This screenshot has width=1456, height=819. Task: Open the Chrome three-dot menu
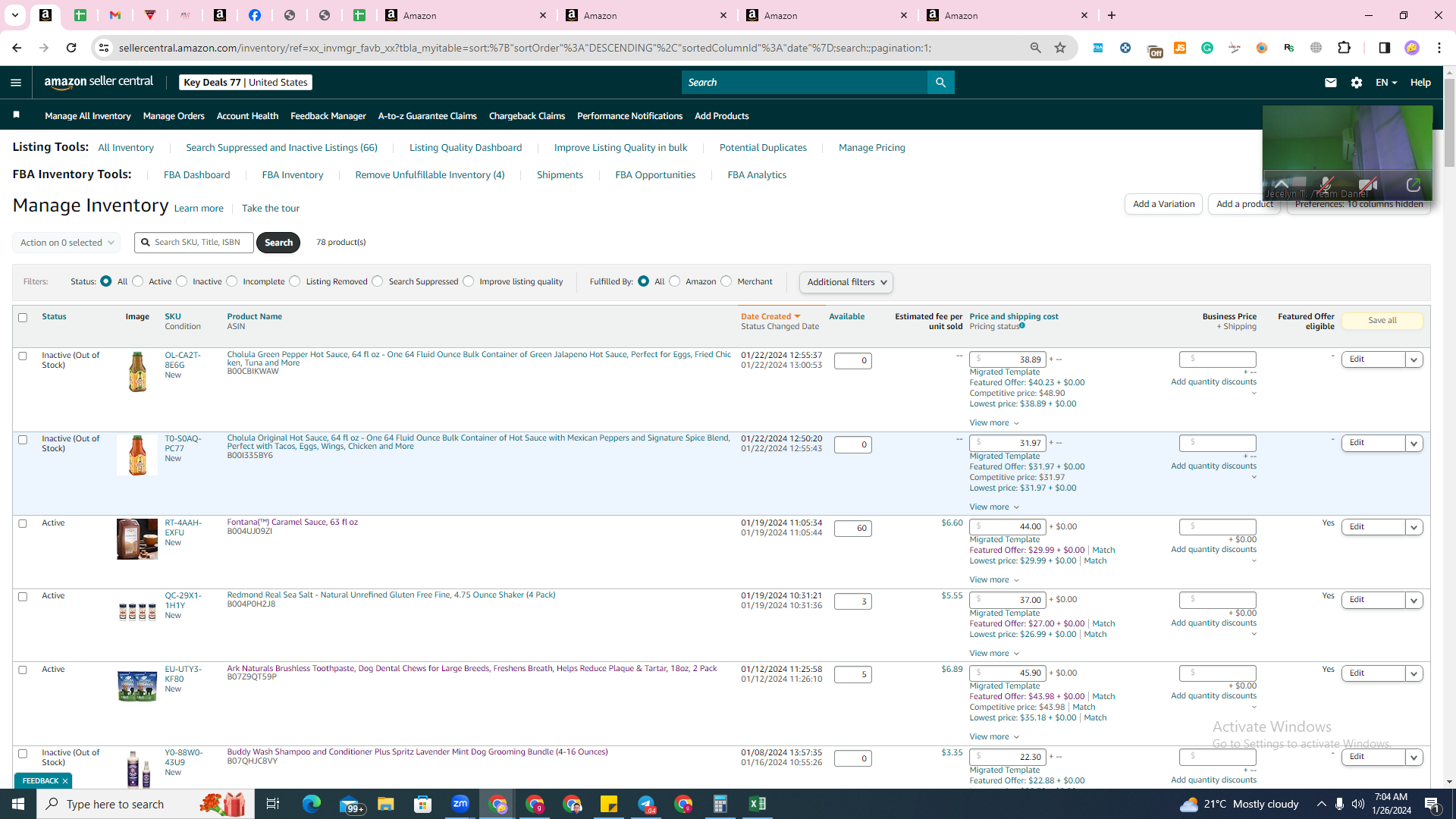[1439, 48]
